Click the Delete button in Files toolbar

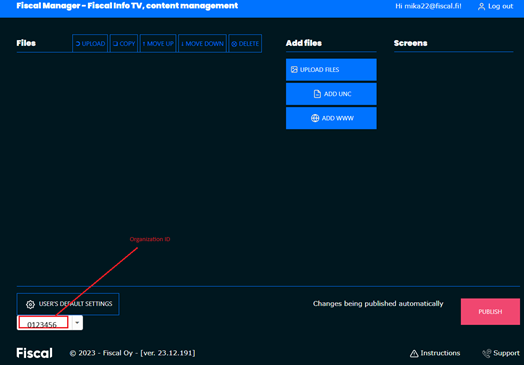point(245,43)
